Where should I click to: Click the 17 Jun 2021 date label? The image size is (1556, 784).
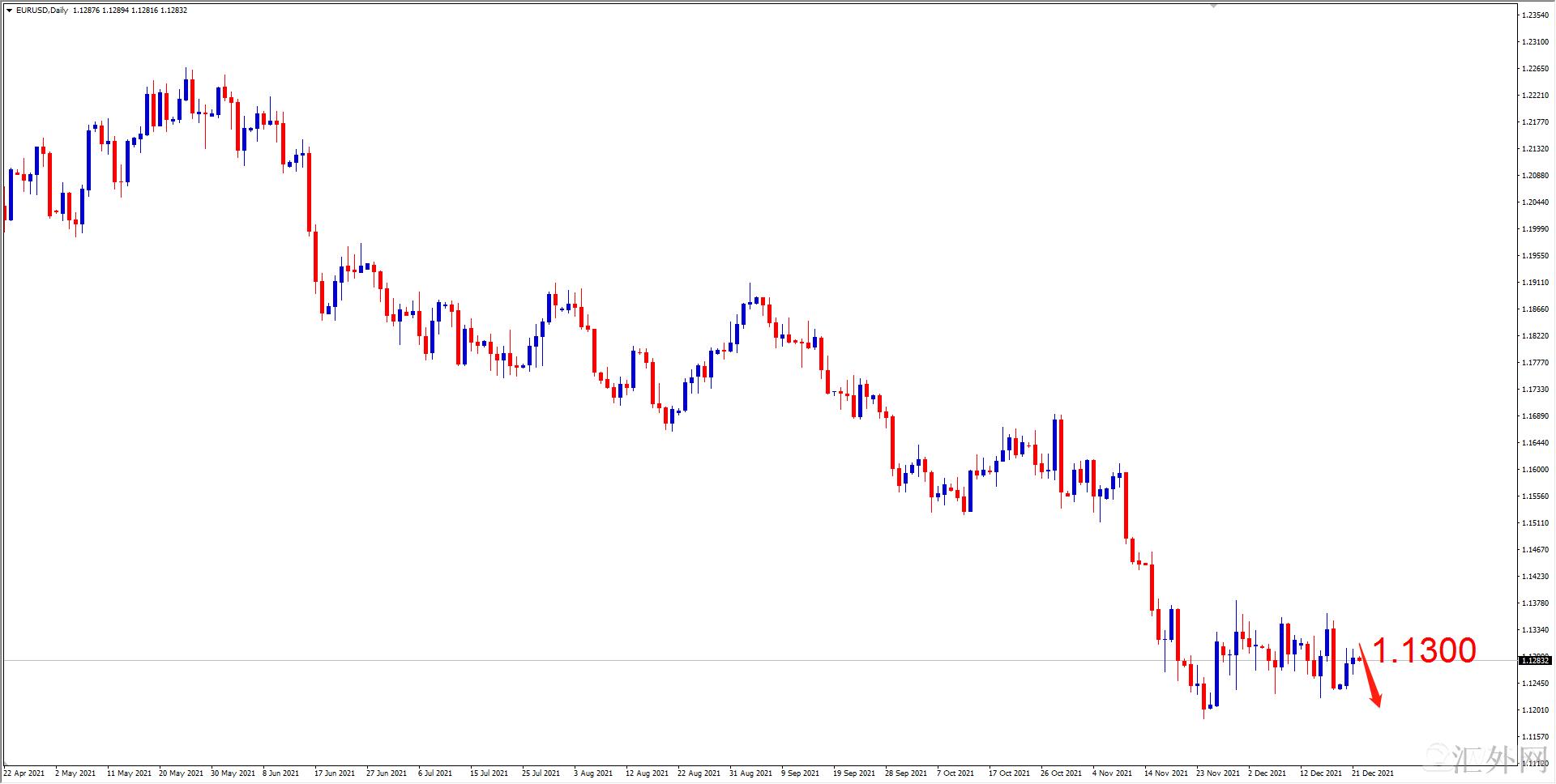tap(335, 773)
